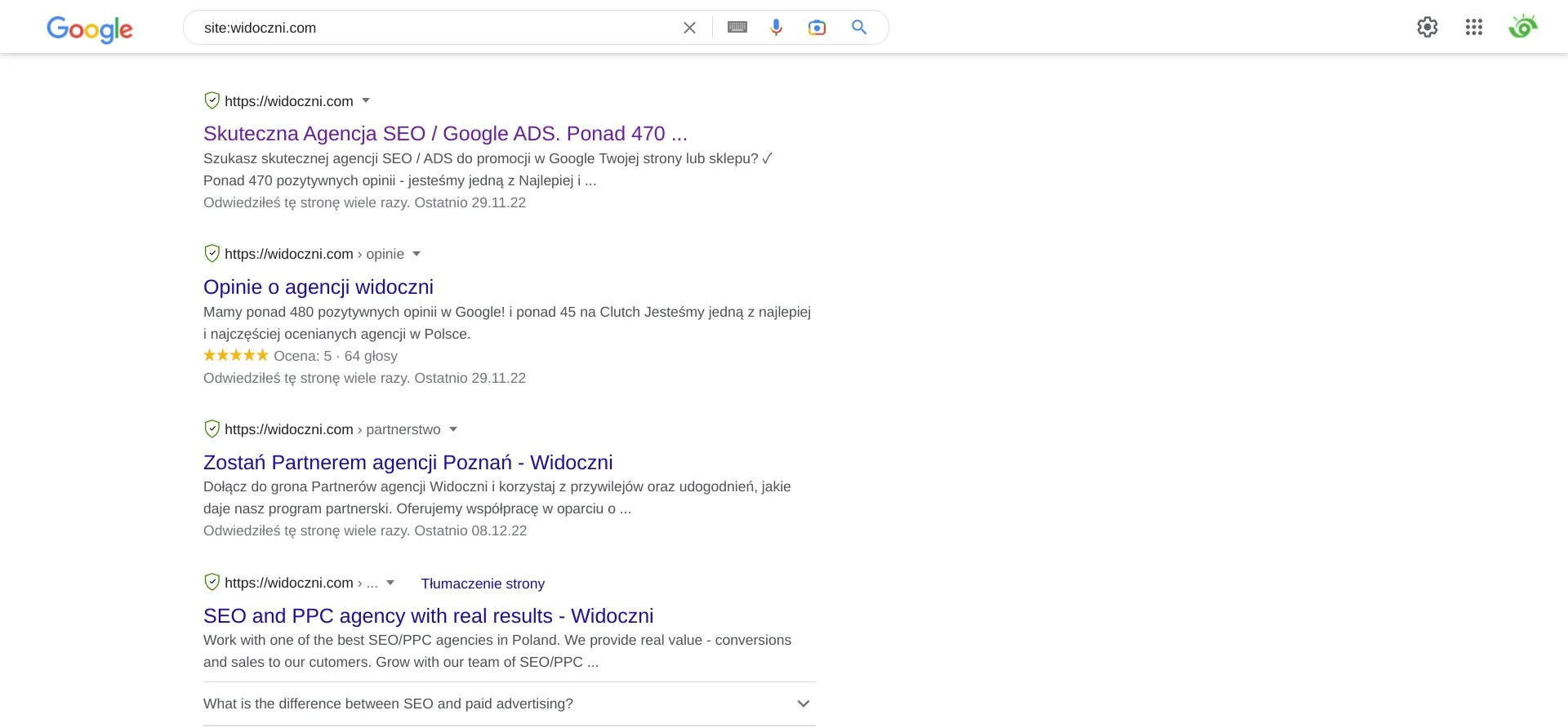The height and width of the screenshot is (728, 1568).
Task: Open the on-screen keyboard input tool
Action: (737, 28)
